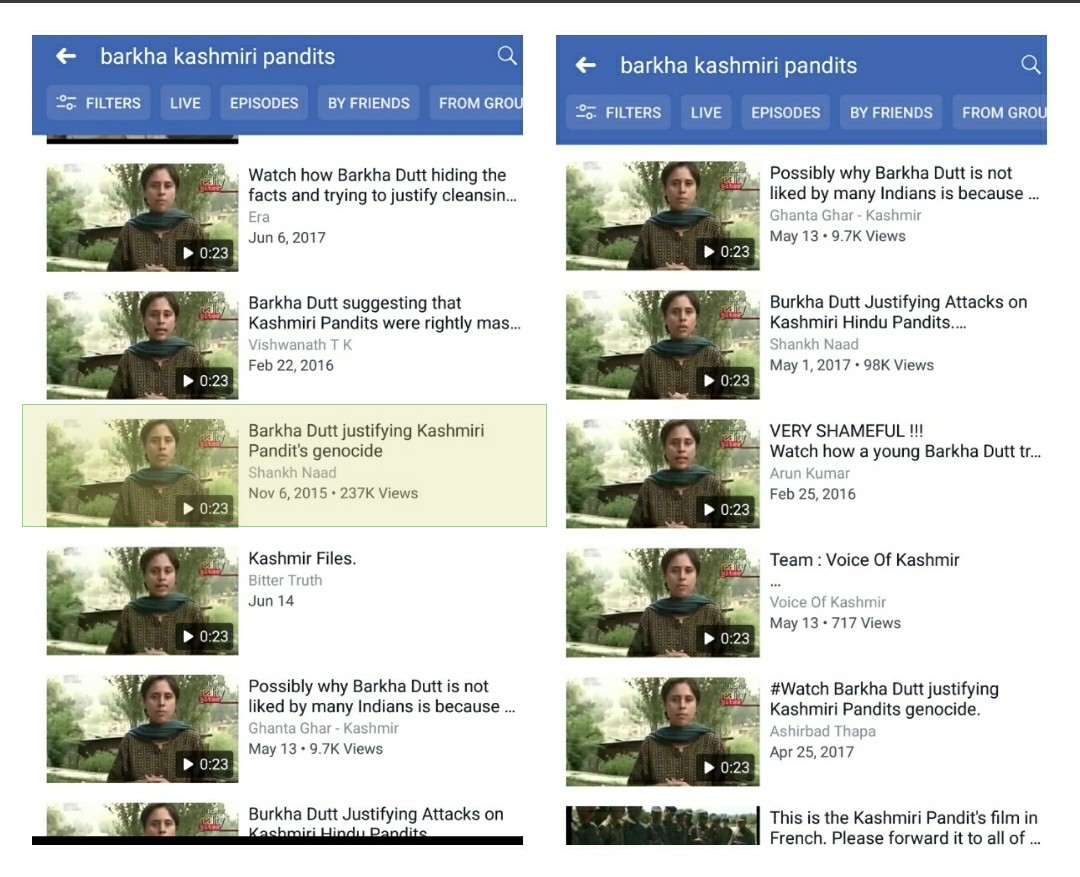Tap the back arrow in the right screenshot
Image resolution: width=1080 pixels, height=877 pixels.
pos(585,65)
